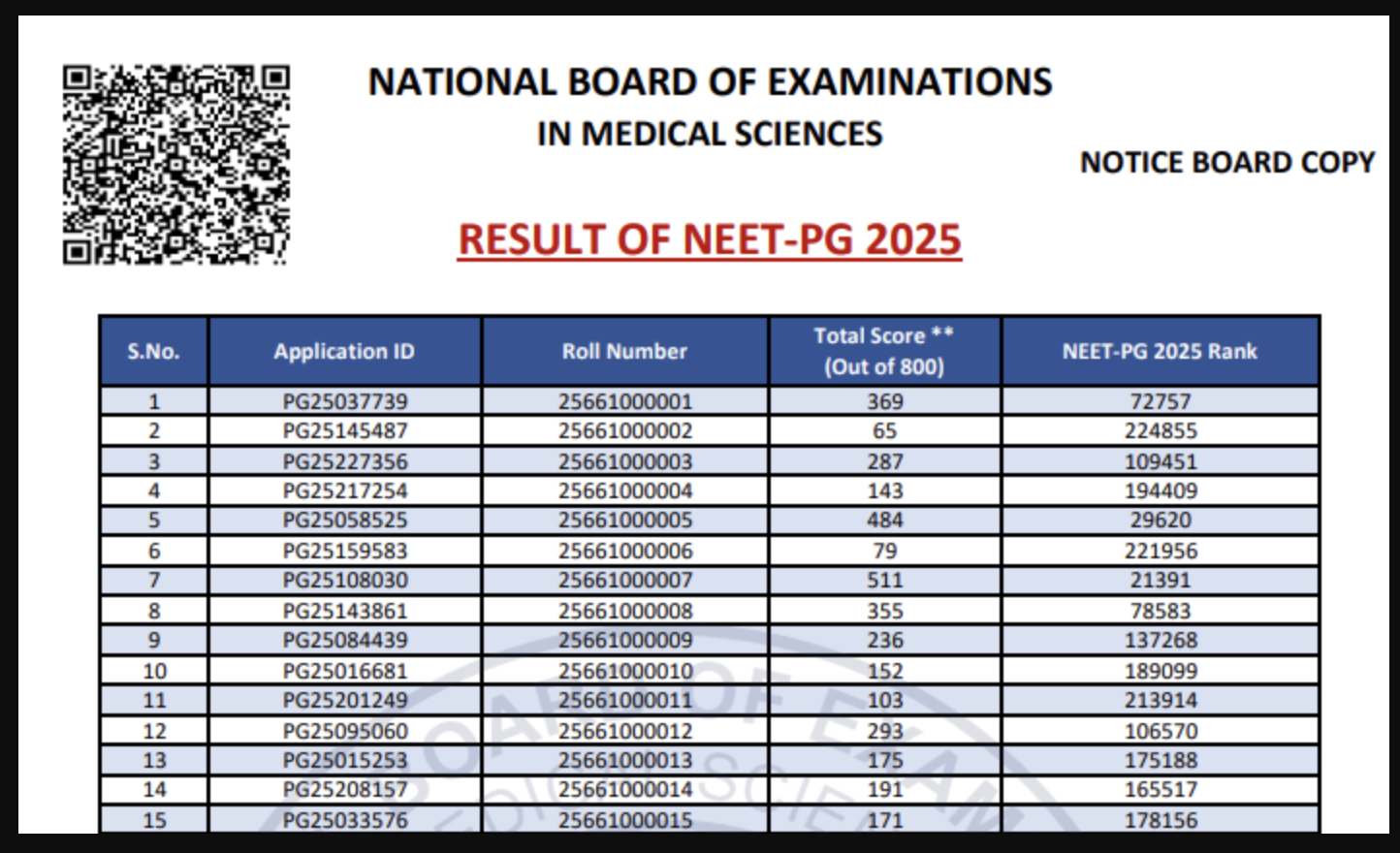Click Application ID PG25033576
The width and height of the screenshot is (1400, 853).
tap(345, 820)
